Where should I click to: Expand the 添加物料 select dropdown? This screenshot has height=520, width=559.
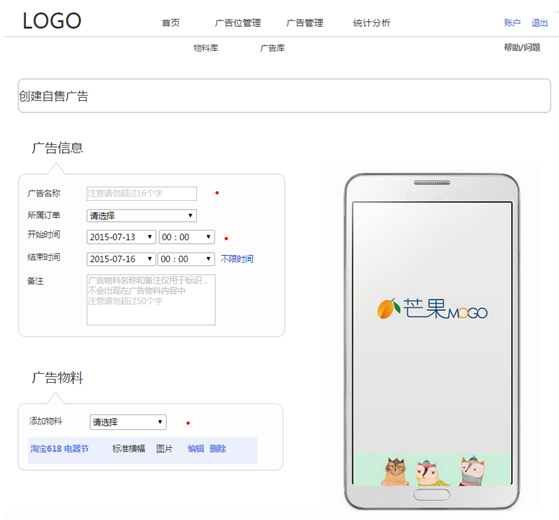tap(128, 422)
